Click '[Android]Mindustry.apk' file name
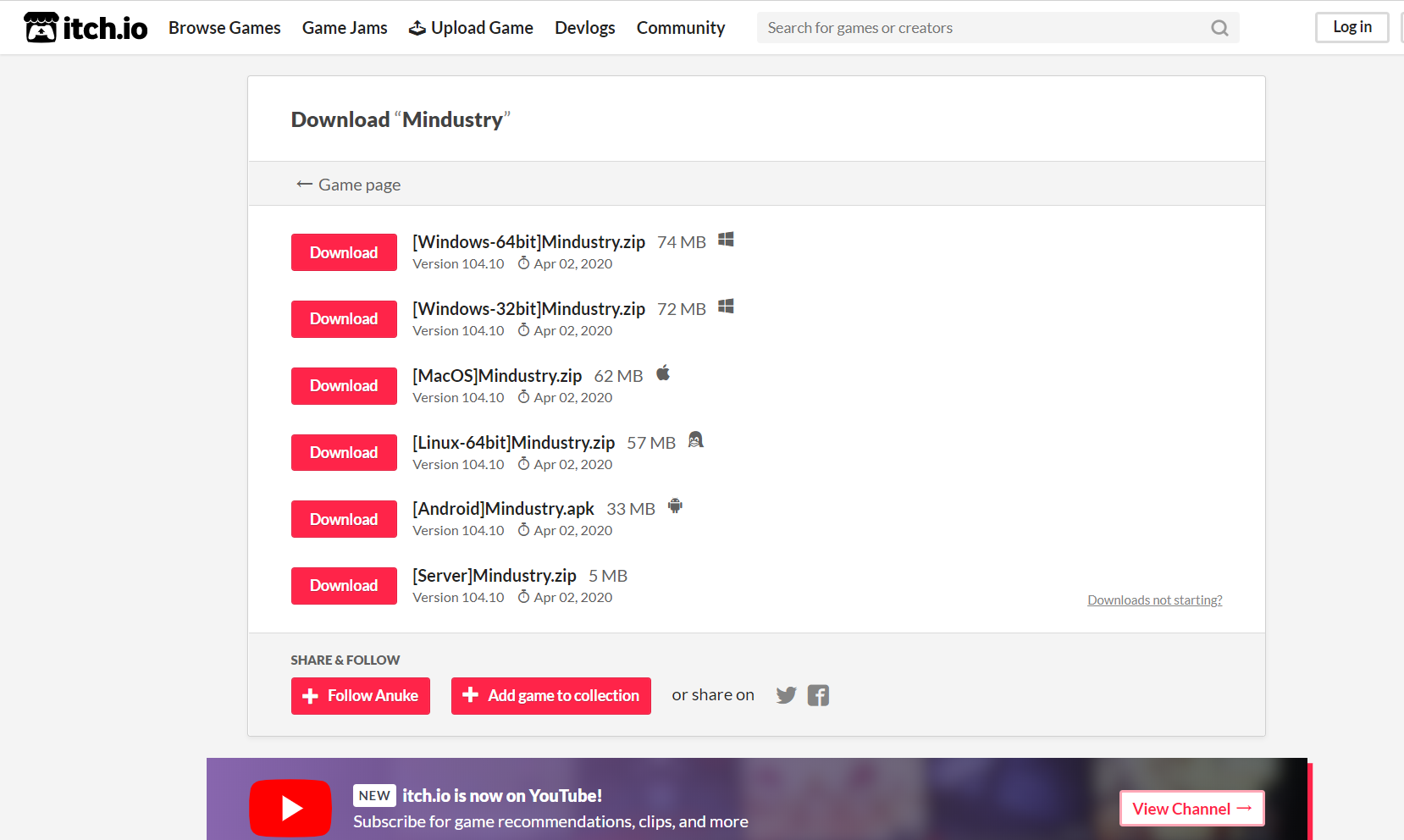Image resolution: width=1404 pixels, height=840 pixels. (503, 509)
